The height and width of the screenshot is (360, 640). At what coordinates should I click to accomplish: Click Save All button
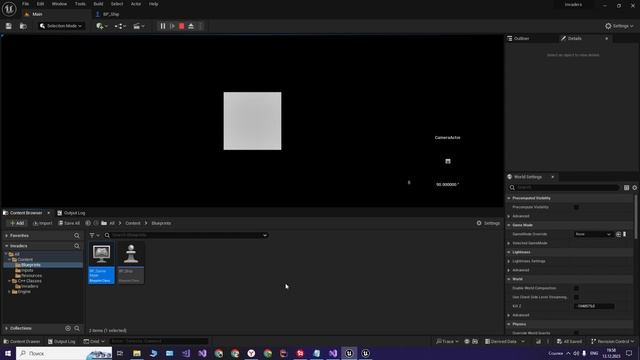[x=69, y=223]
